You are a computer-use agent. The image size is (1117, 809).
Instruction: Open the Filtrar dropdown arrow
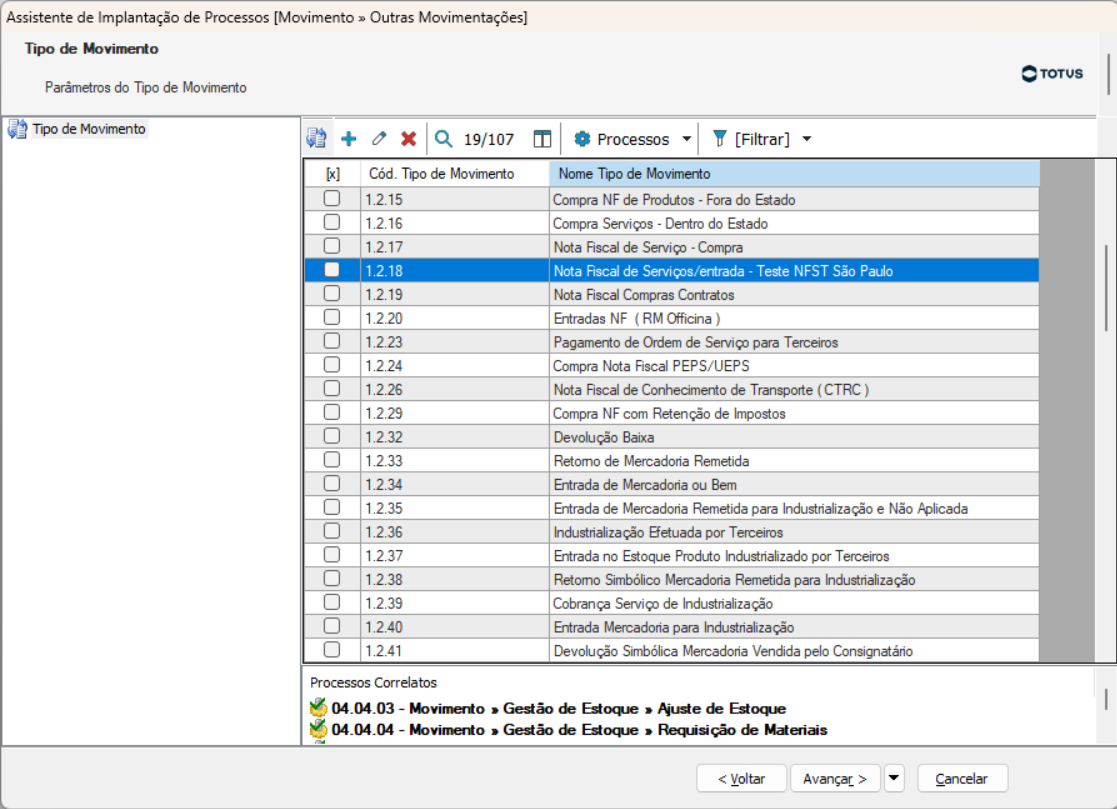point(807,139)
